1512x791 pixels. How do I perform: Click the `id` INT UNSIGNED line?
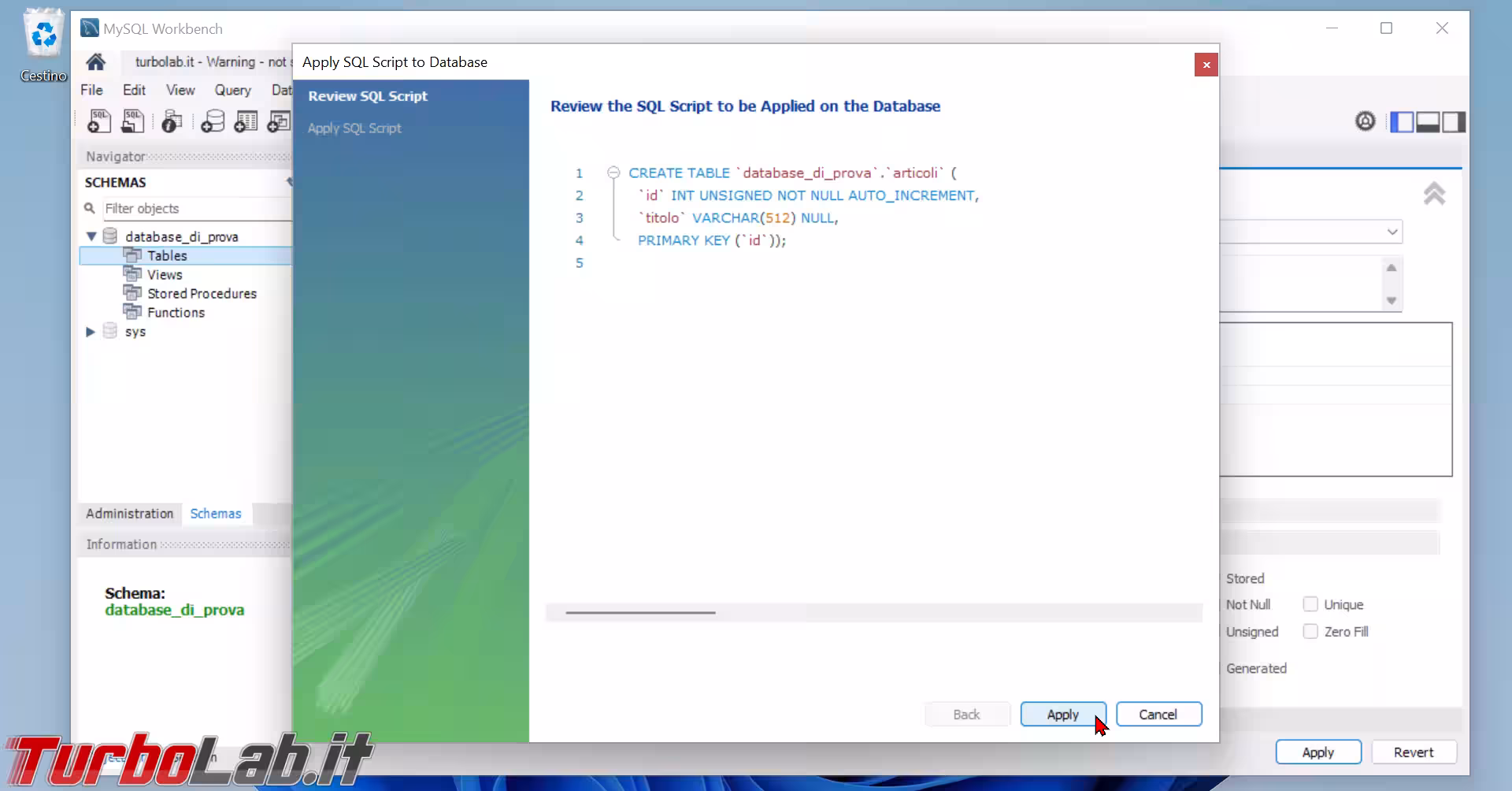point(808,195)
